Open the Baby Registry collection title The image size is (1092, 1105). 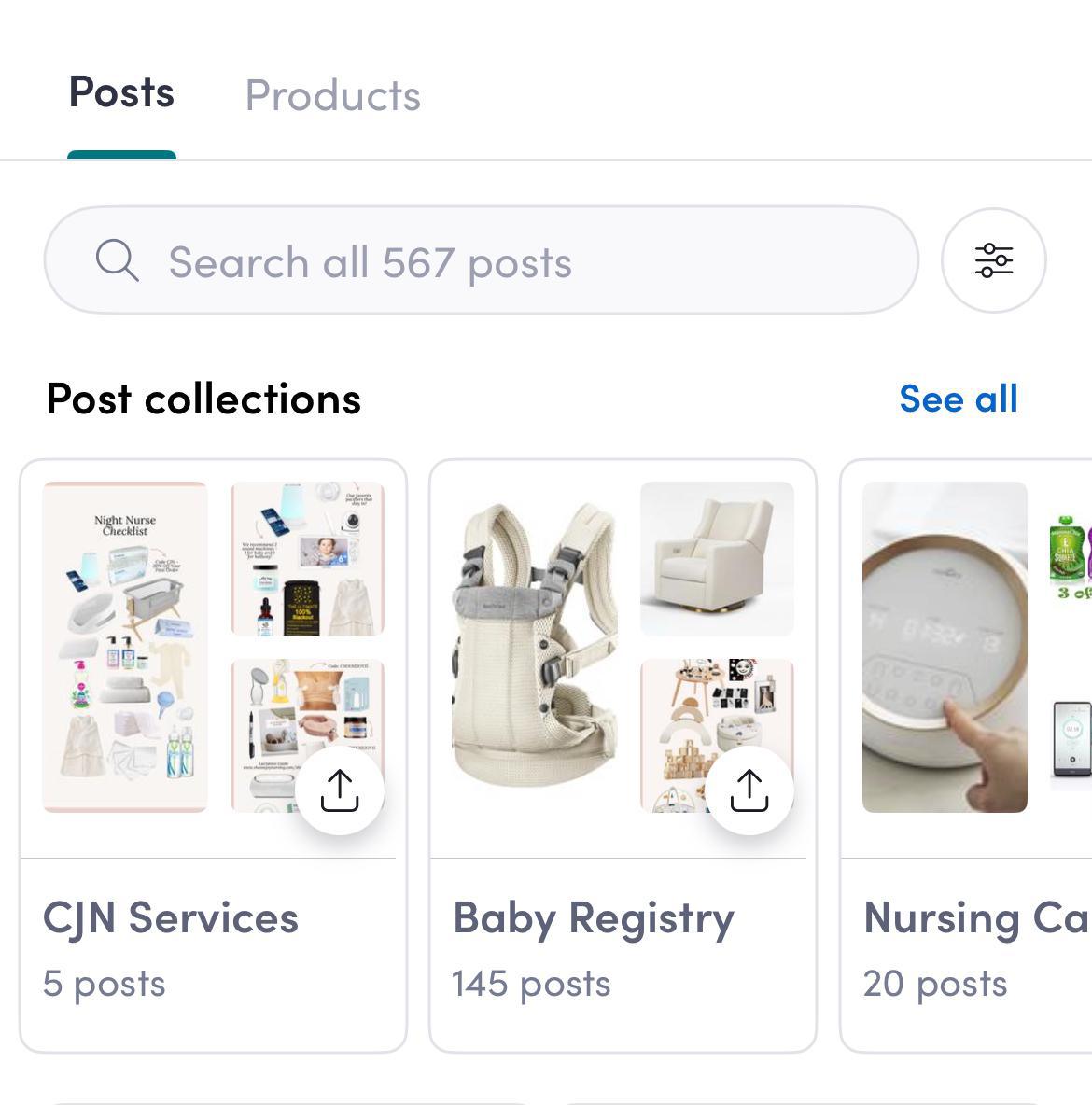click(594, 917)
